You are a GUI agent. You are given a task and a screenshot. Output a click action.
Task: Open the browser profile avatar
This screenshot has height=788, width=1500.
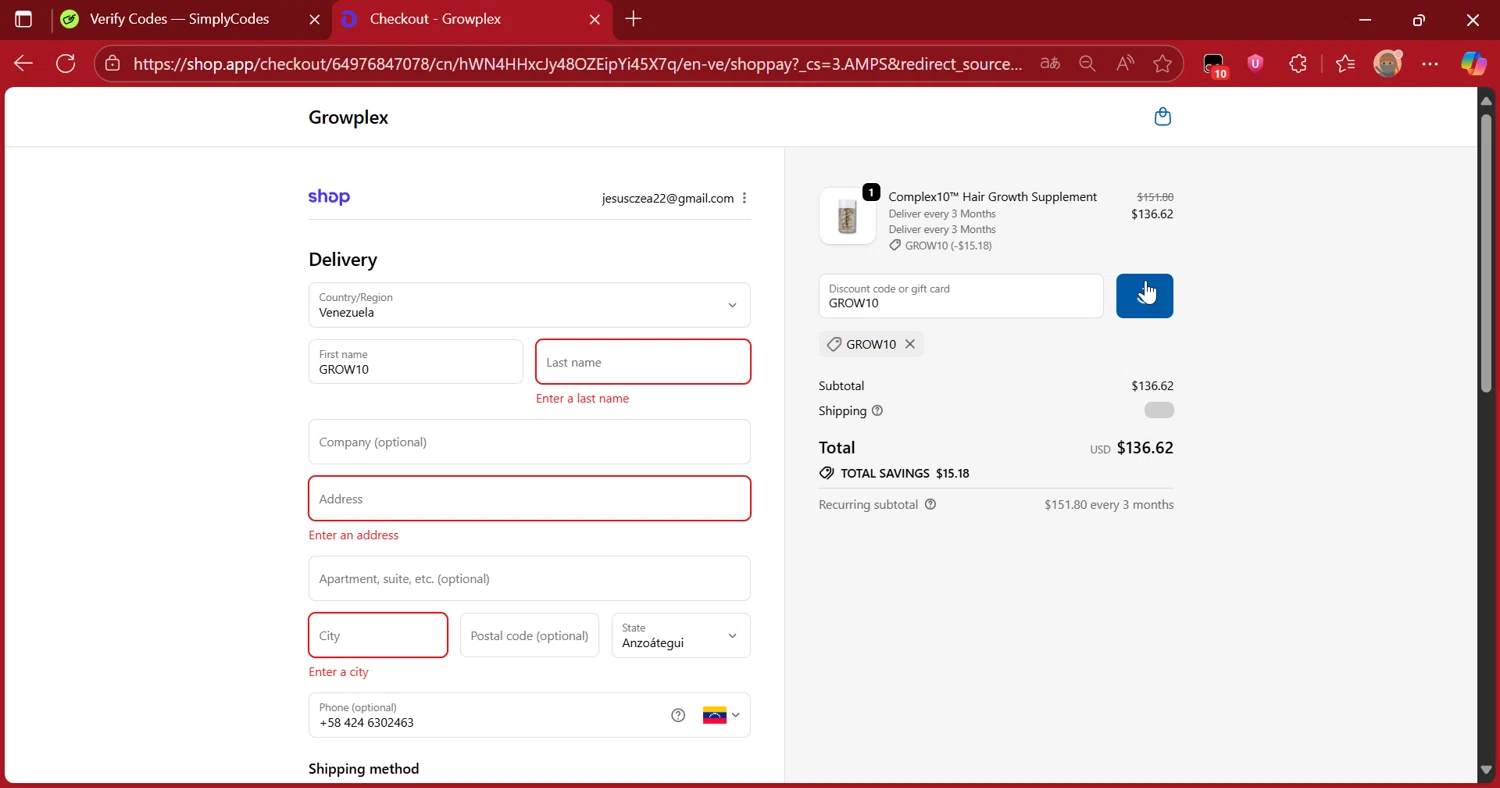click(1387, 64)
